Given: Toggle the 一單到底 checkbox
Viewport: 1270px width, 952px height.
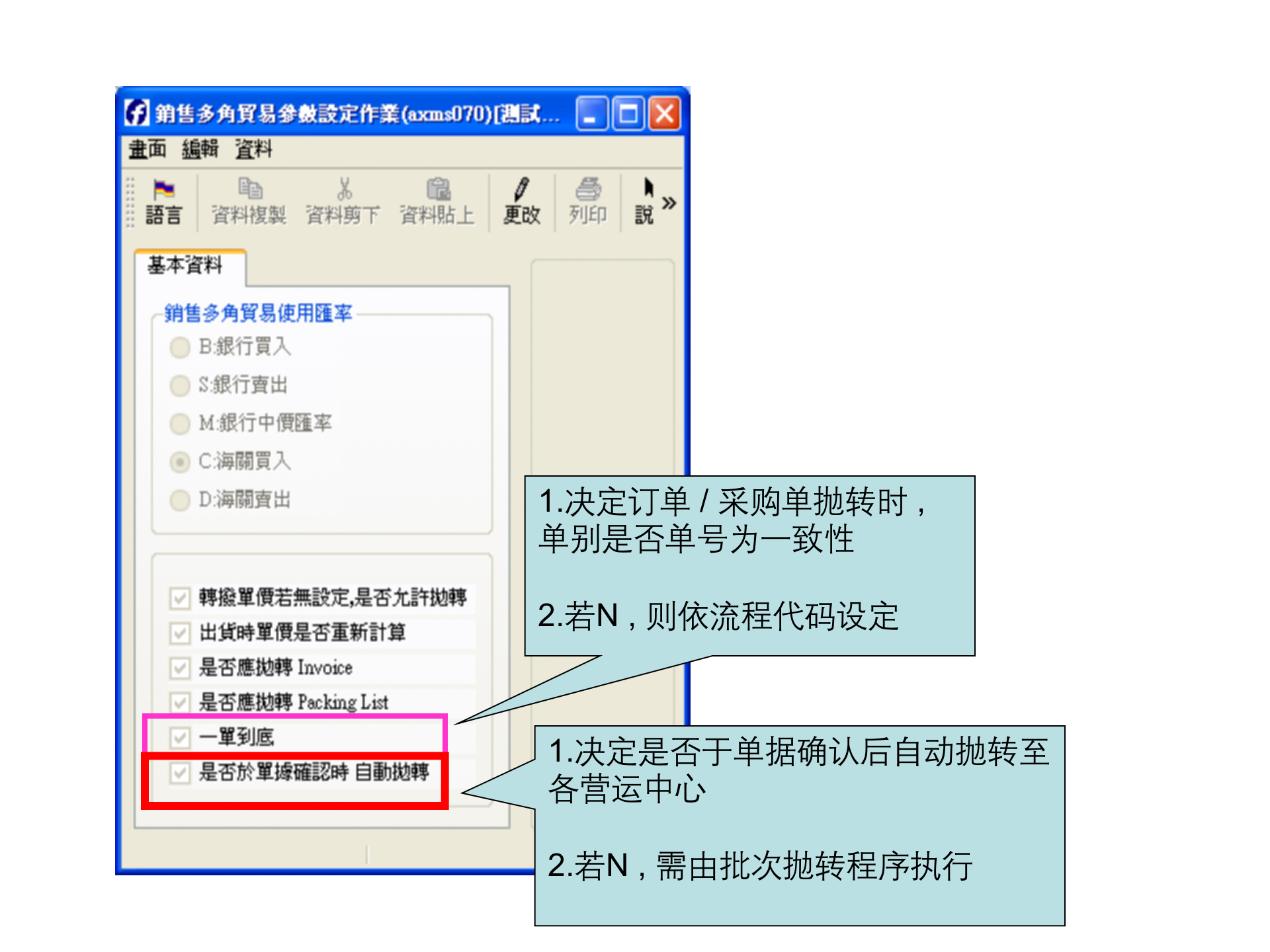Looking at the screenshot, I should [x=179, y=736].
